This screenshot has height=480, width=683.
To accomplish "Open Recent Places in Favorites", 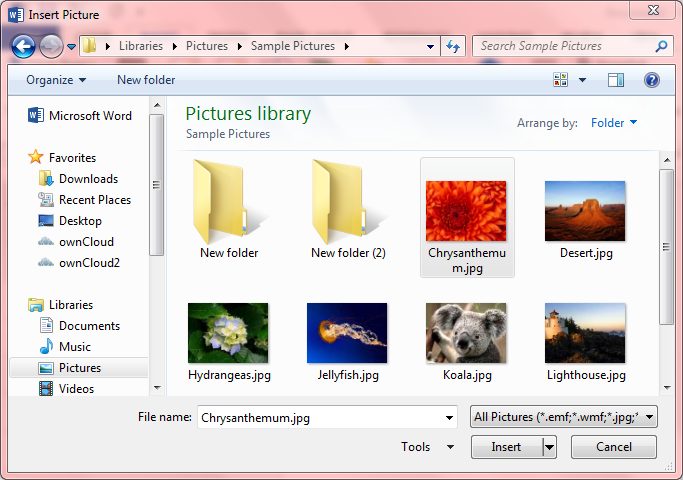I will pos(95,199).
